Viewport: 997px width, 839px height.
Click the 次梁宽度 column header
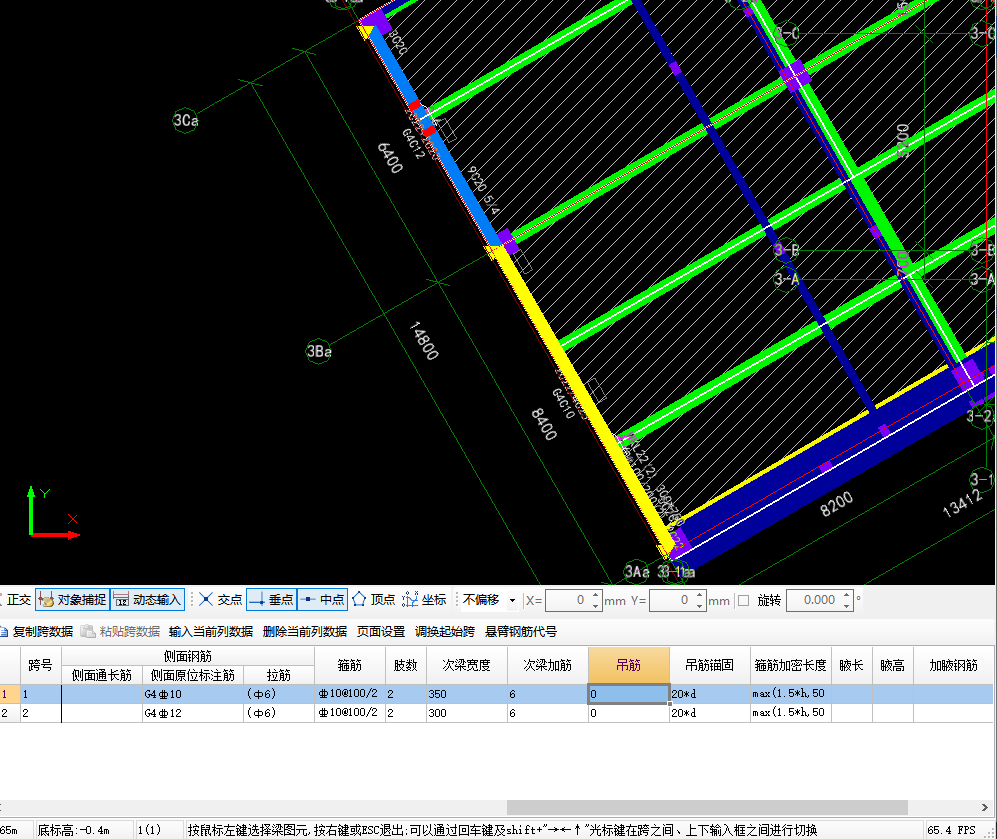pyautogui.click(x=467, y=665)
